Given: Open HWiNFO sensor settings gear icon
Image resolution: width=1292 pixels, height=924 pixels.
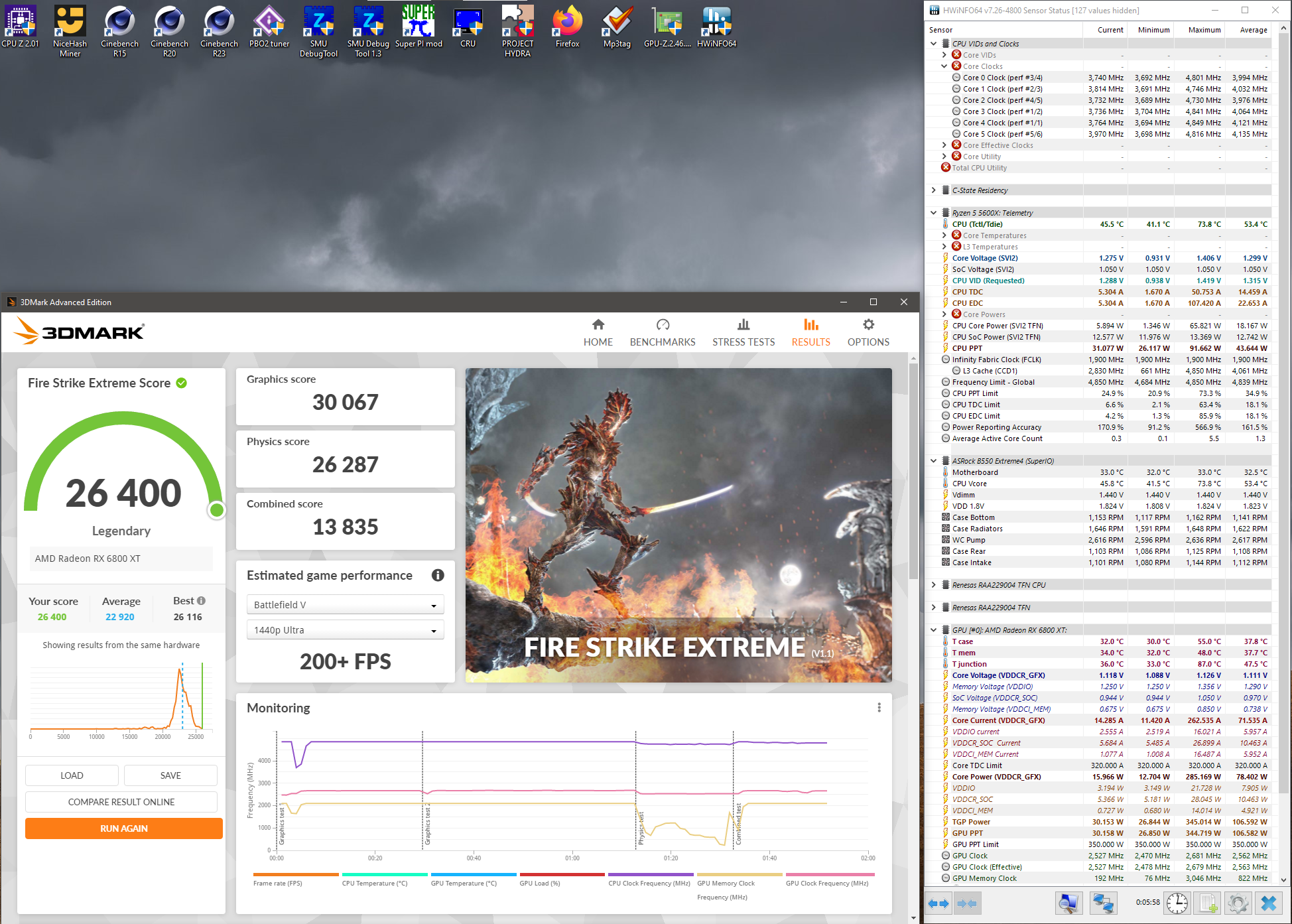Looking at the screenshot, I should pos(1238,903).
